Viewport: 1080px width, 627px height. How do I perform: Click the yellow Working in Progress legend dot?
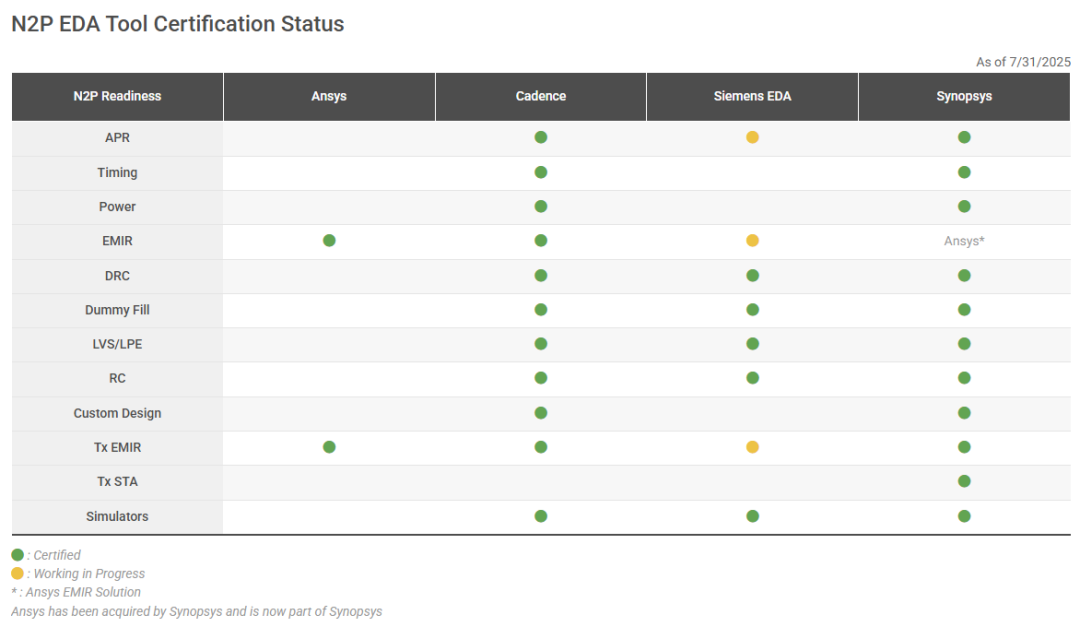click(x=17, y=573)
